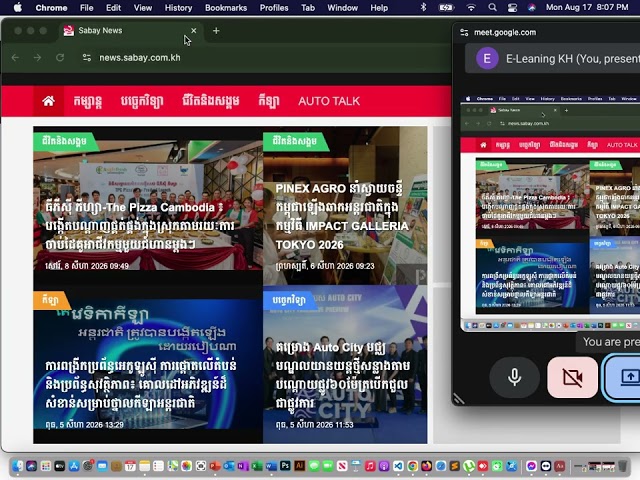Open Sublime Text from the Dock

coord(455,466)
